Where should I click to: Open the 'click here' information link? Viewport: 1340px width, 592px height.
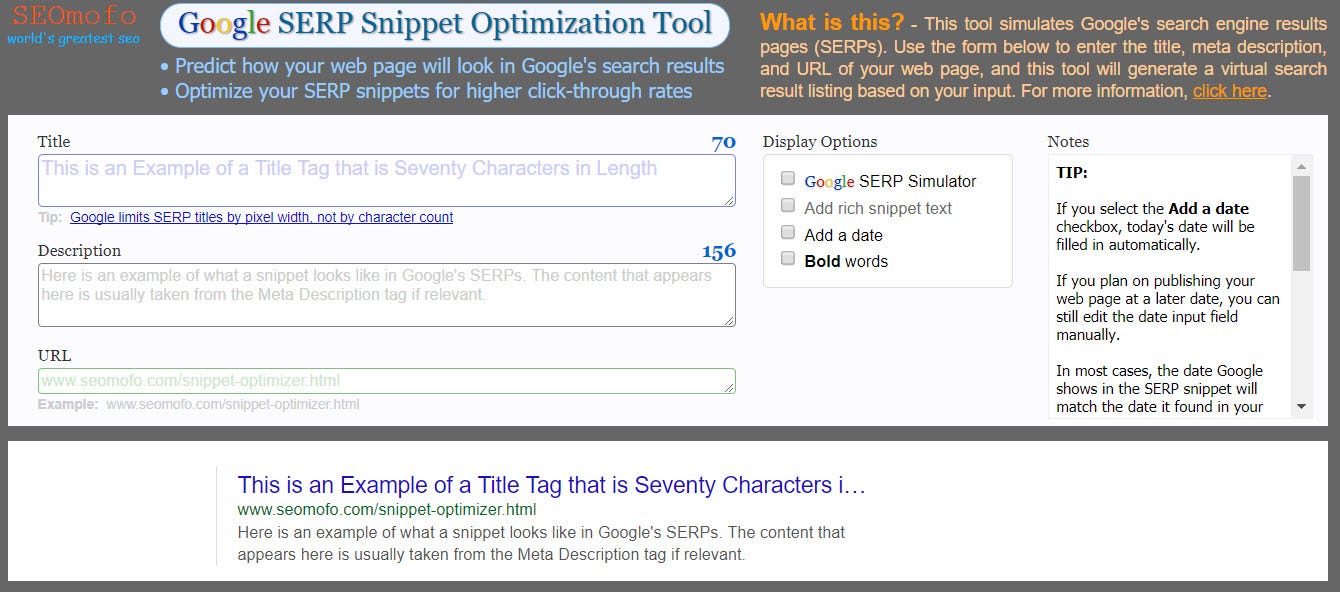pos(1229,91)
